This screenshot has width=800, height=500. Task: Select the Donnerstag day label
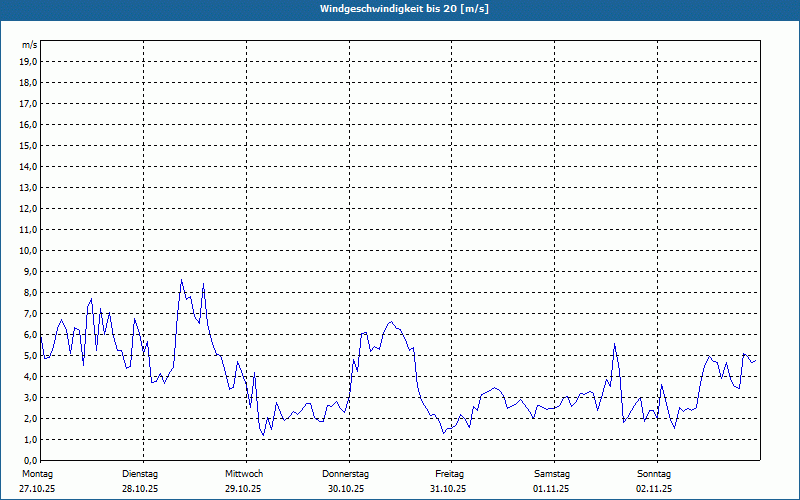click(x=346, y=474)
